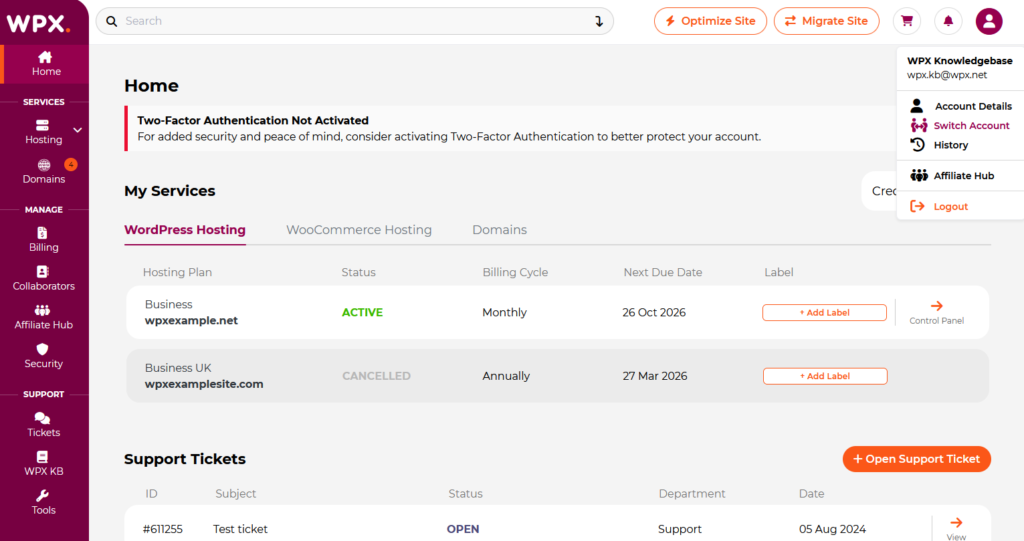Screen dimensions: 1024x541
Task: Click the Open Support Ticket button
Action: (x=916, y=459)
